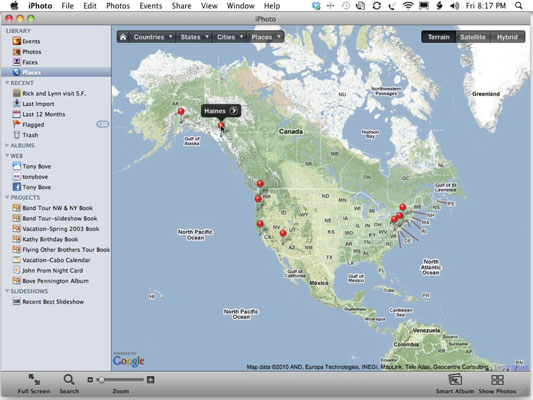Open tonybove Flickr account
This screenshot has width=533, height=400.
[35, 177]
